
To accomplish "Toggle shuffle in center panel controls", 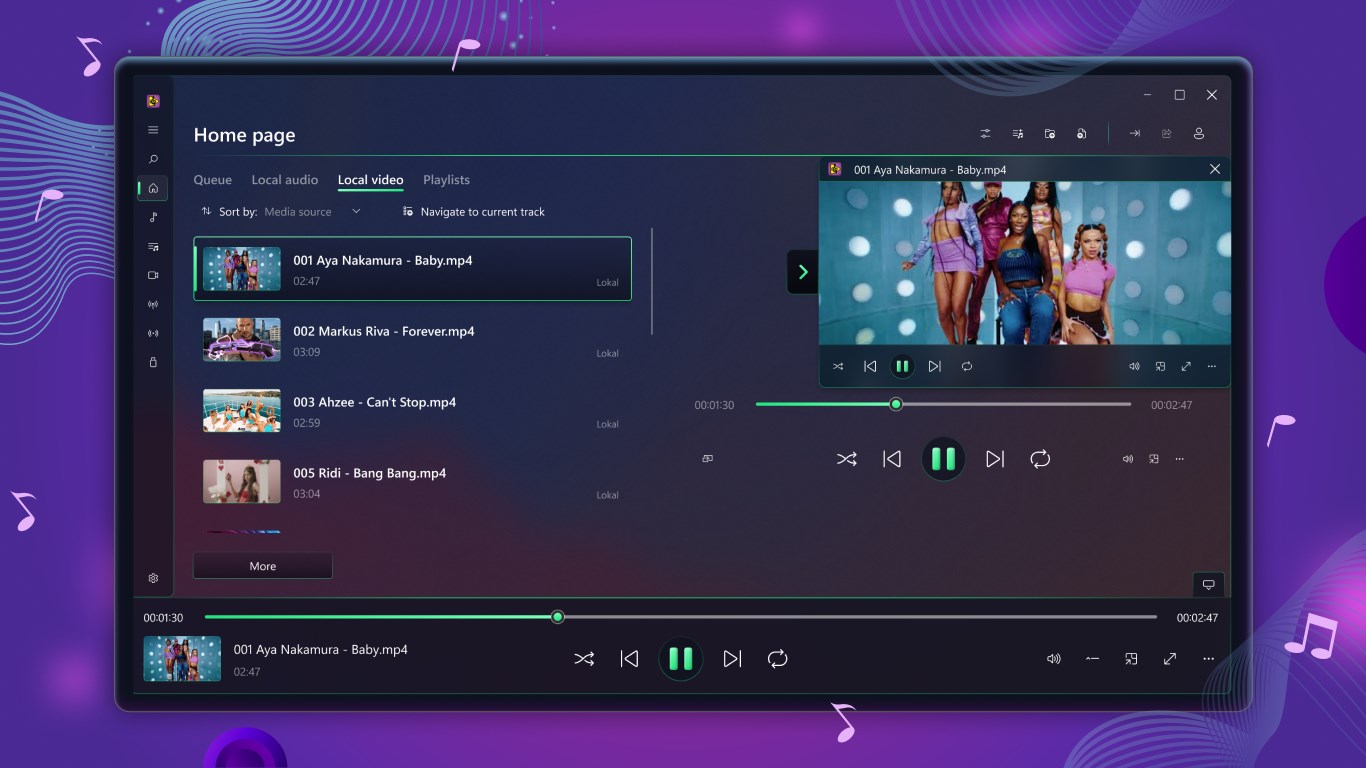I will (846, 459).
